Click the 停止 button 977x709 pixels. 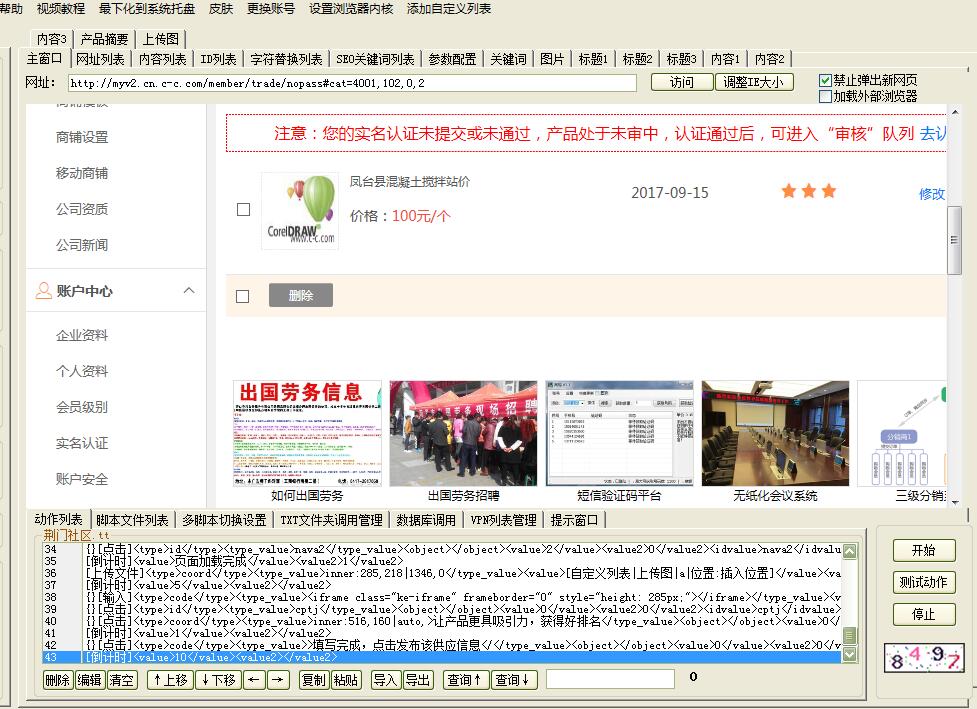coord(923,614)
